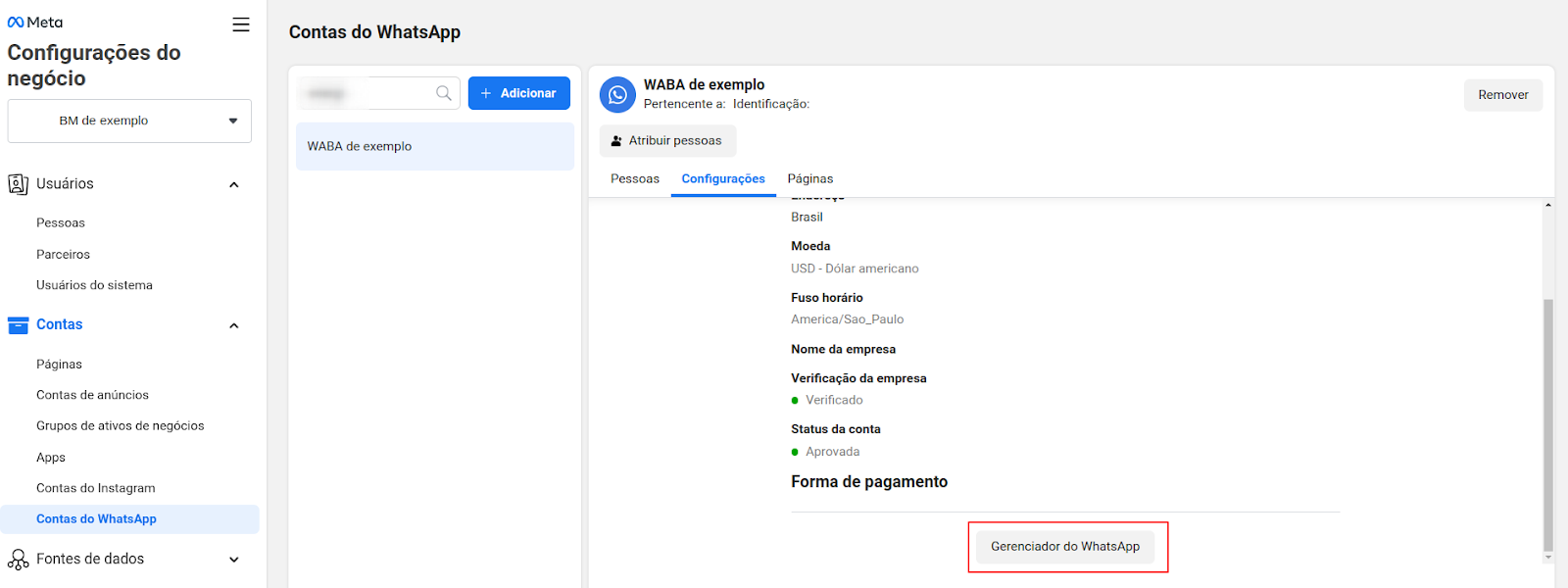Open Parceiros in the sidebar
Image resolution: width=1568 pixels, height=588 pixels.
(63, 254)
